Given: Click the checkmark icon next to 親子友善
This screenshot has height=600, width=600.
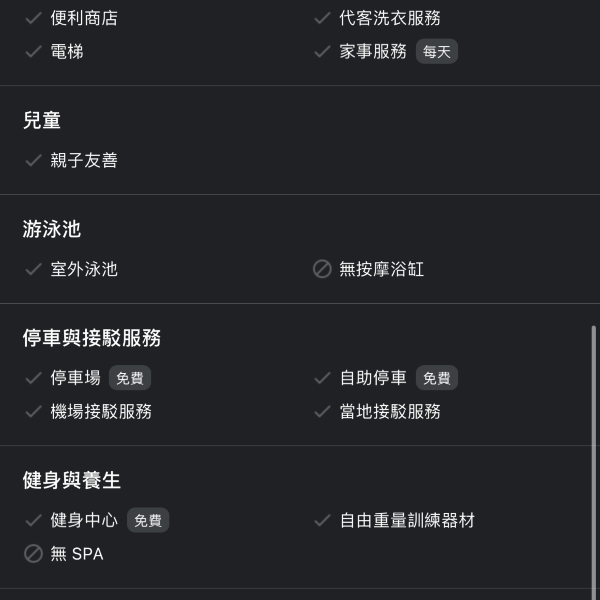Looking at the screenshot, I should [x=33, y=160].
